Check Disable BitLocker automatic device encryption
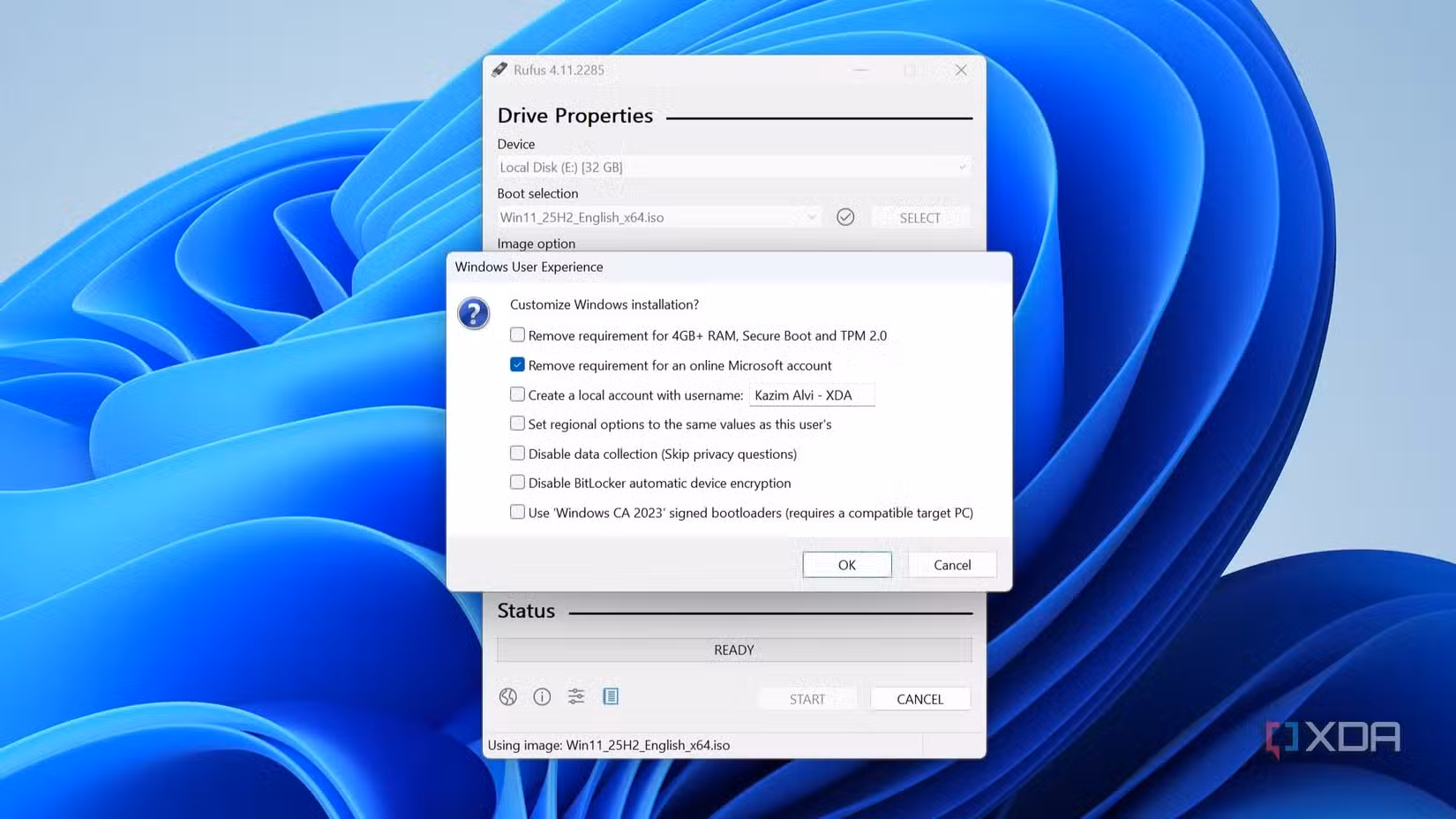1456x819 pixels. click(x=517, y=482)
